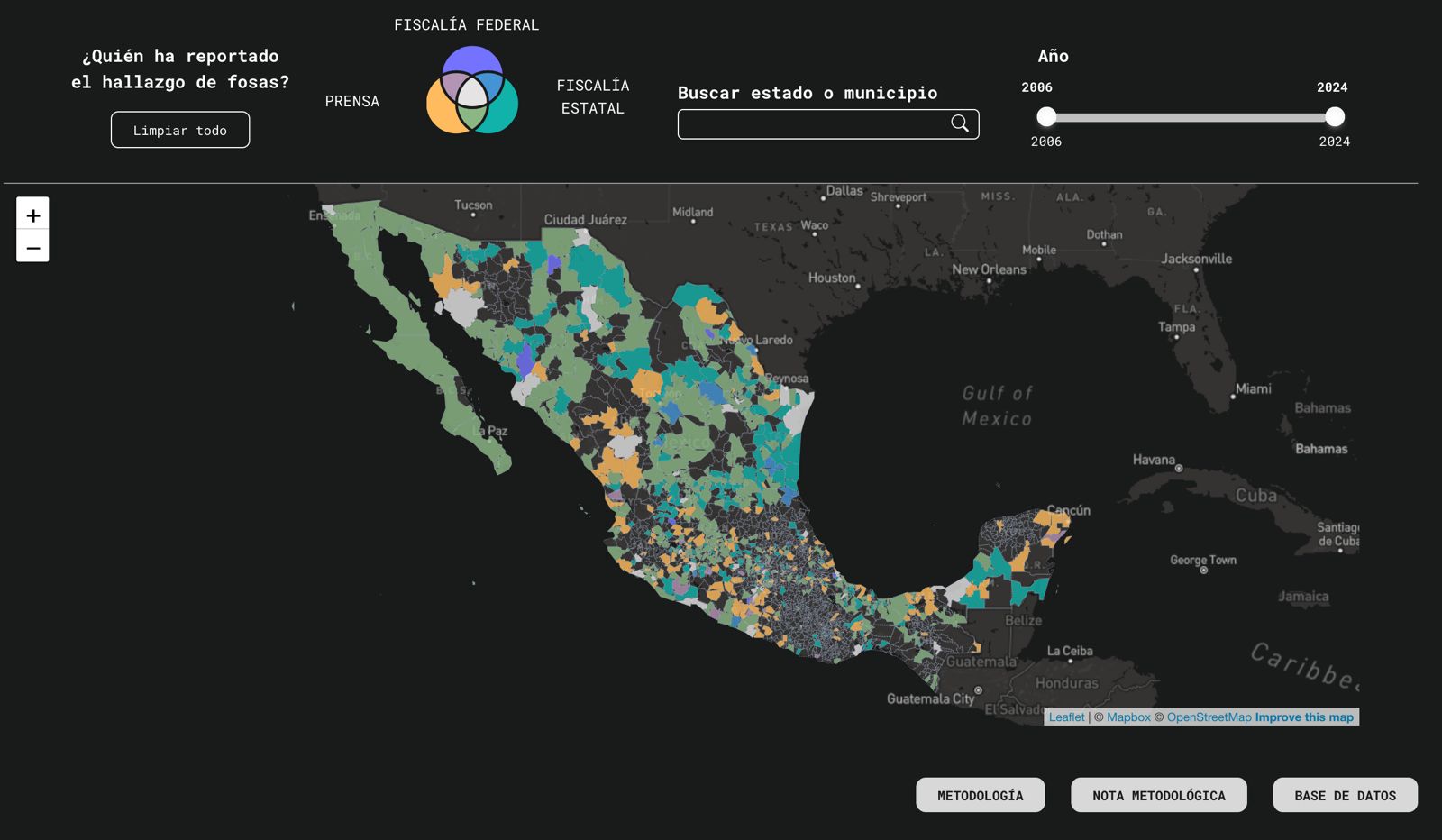Viewport: 1442px width, 840px height.
Task: Click the 2006 start year slider handle
Action: point(1046,116)
